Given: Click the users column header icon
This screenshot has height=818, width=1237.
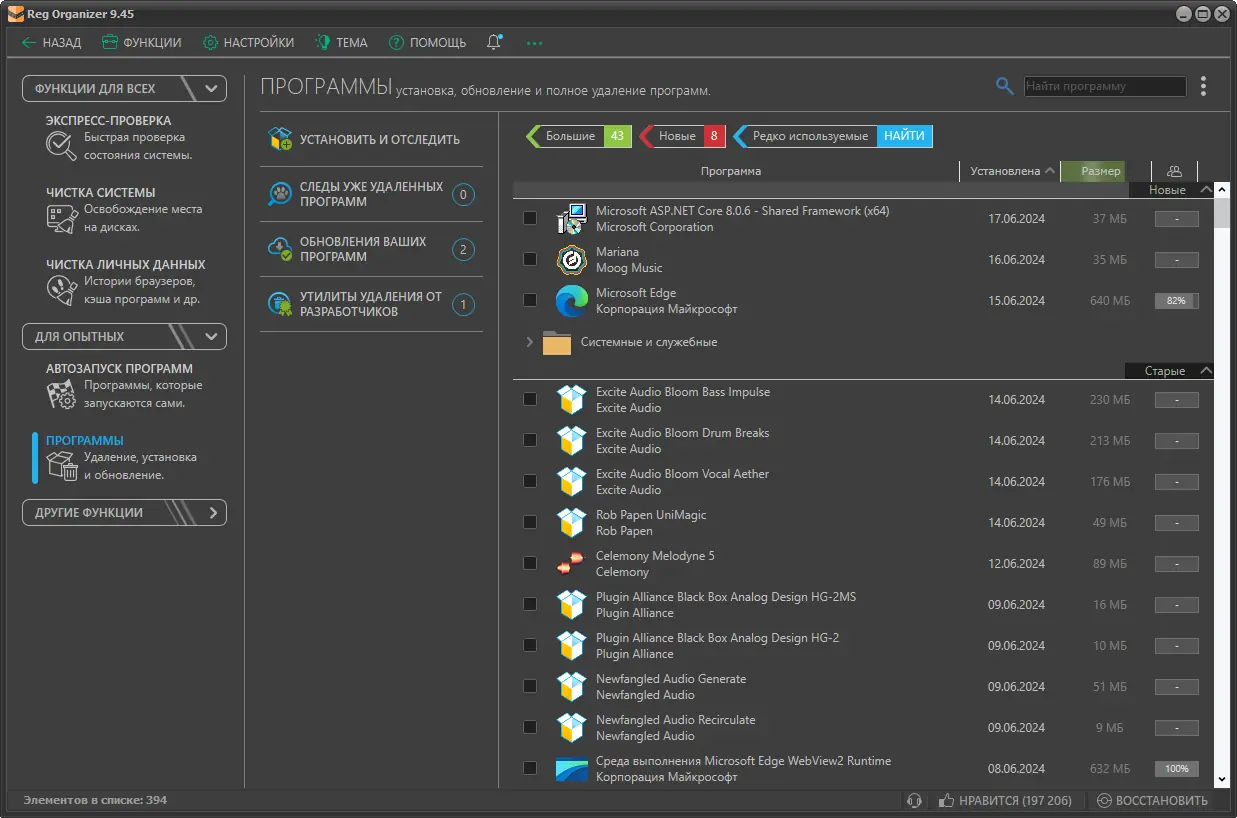Looking at the screenshot, I should pos(1174,171).
